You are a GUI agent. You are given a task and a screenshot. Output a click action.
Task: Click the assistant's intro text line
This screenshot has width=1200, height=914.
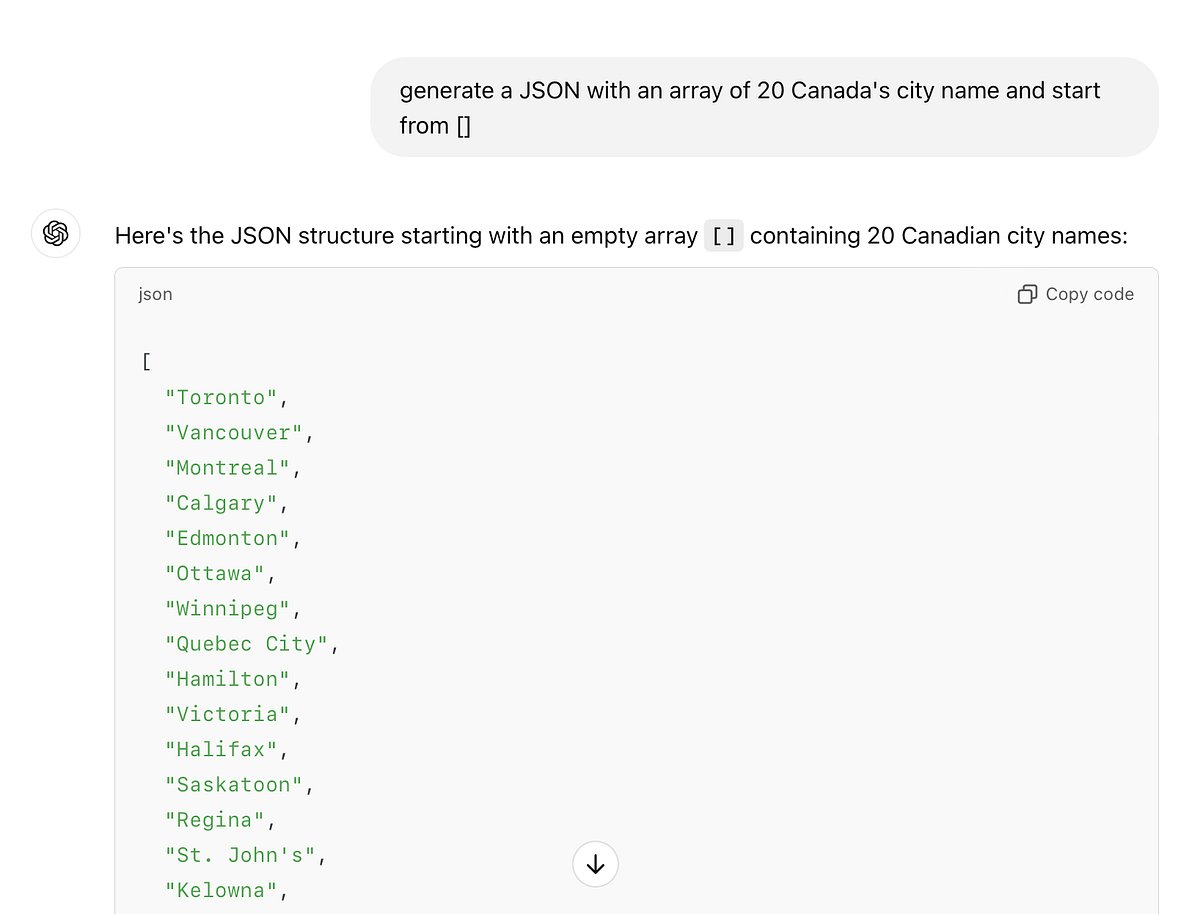[400, 235]
